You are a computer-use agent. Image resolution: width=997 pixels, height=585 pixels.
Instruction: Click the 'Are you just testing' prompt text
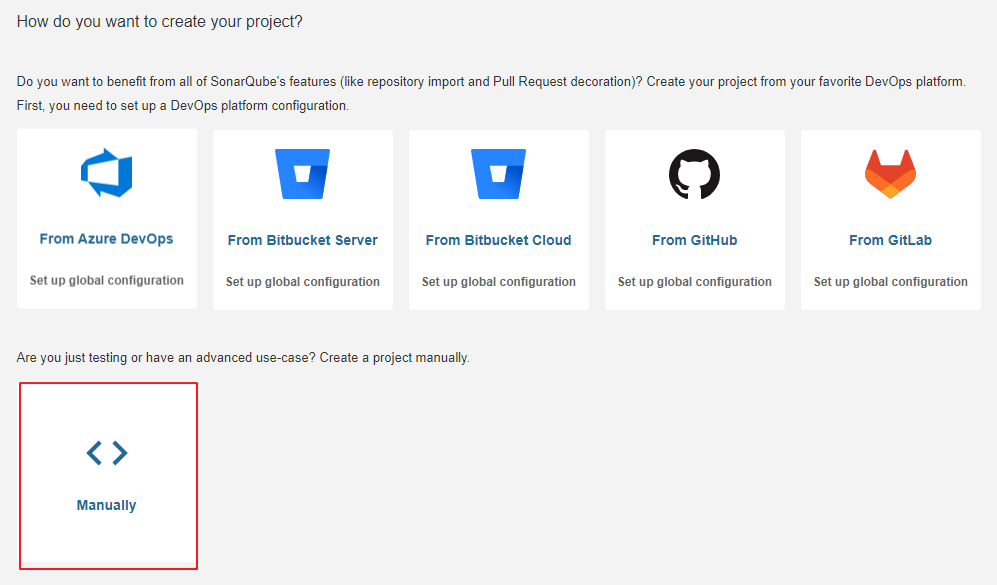[x=243, y=357]
